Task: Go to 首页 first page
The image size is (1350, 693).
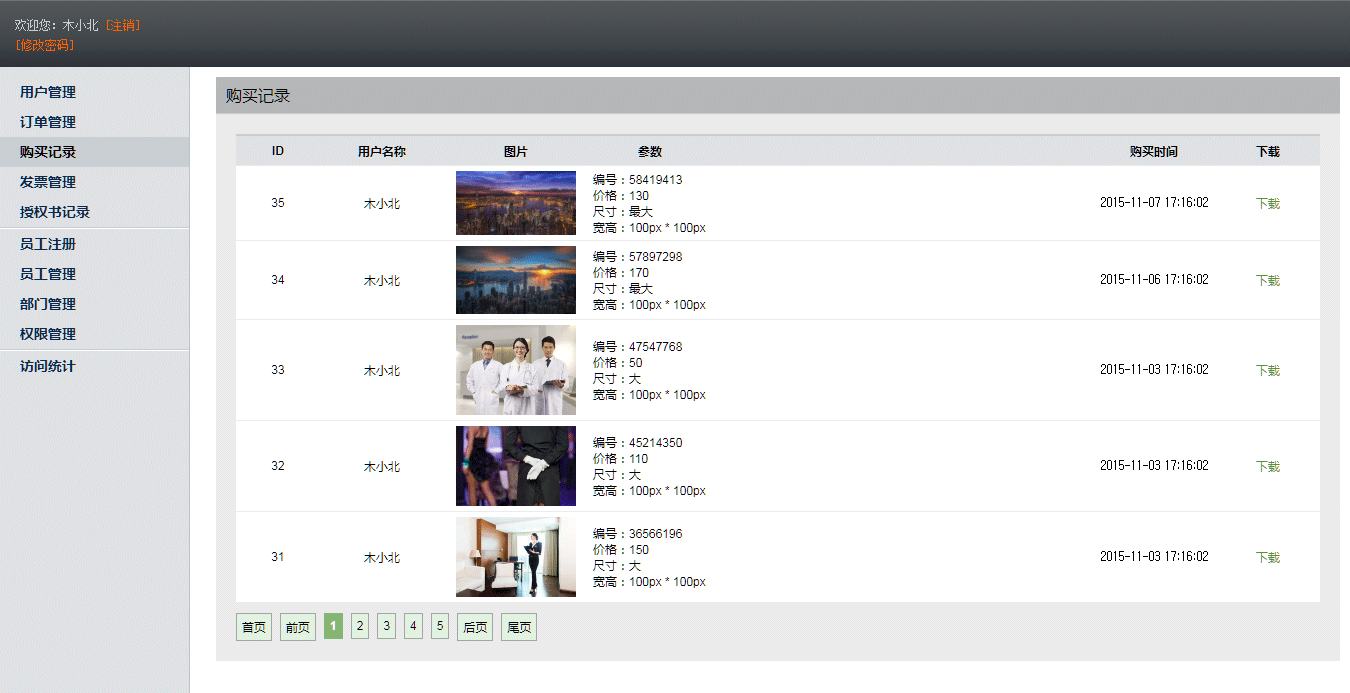Action: pos(254,627)
